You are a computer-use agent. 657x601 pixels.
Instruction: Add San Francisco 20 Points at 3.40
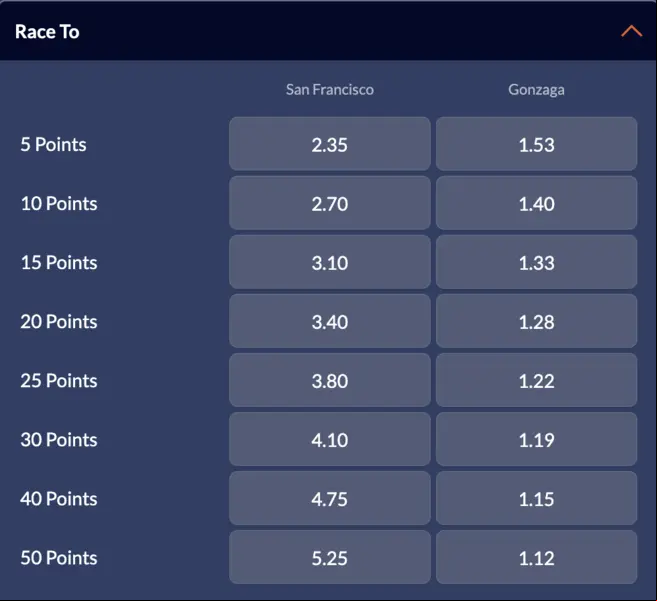point(330,321)
